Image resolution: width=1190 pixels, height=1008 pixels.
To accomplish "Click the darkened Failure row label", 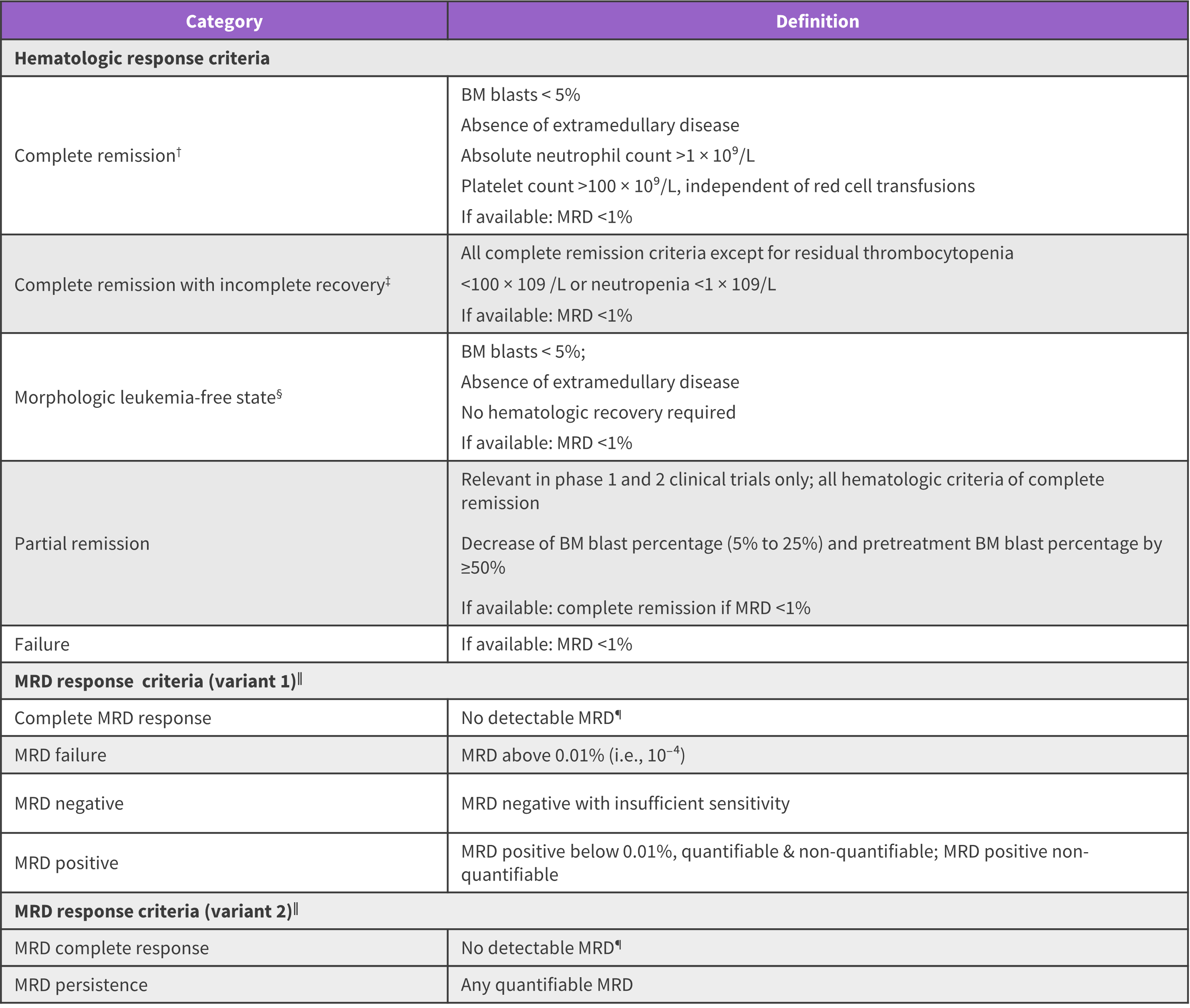I will [x=42, y=645].
